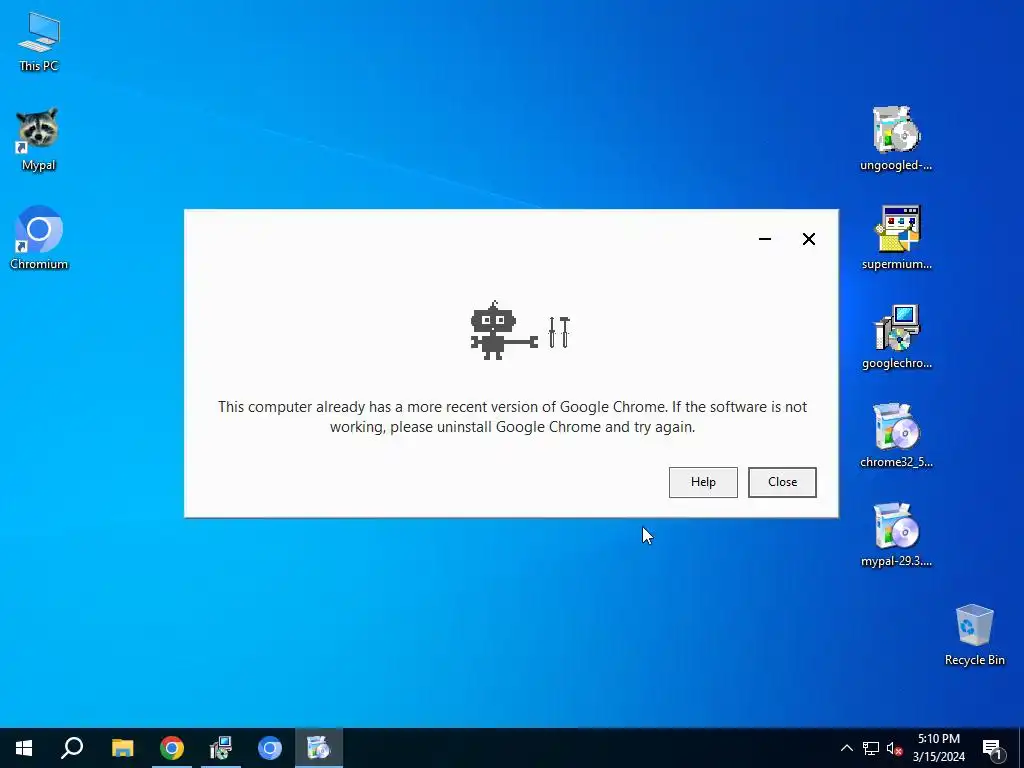
Task: Minimize the Chrome installer dialog
Action: pos(765,239)
